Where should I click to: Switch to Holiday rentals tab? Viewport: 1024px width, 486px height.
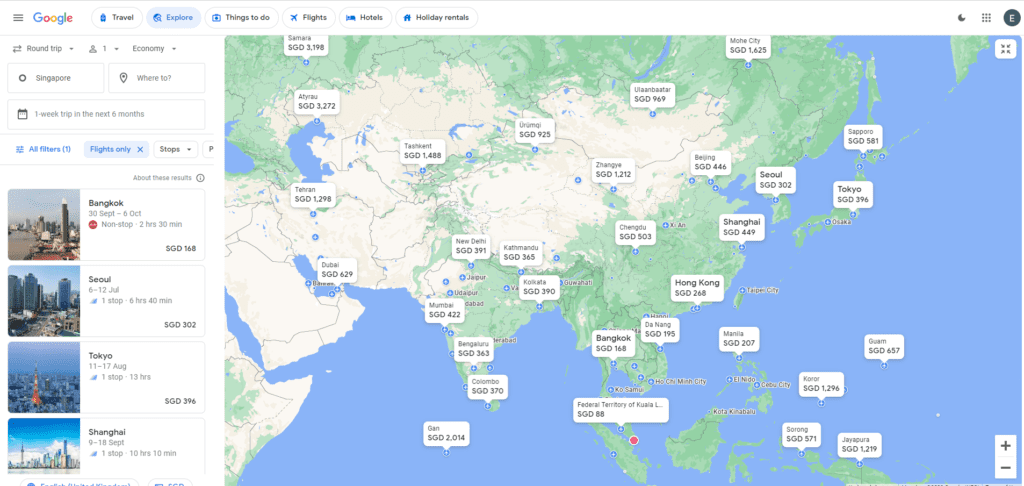point(437,18)
